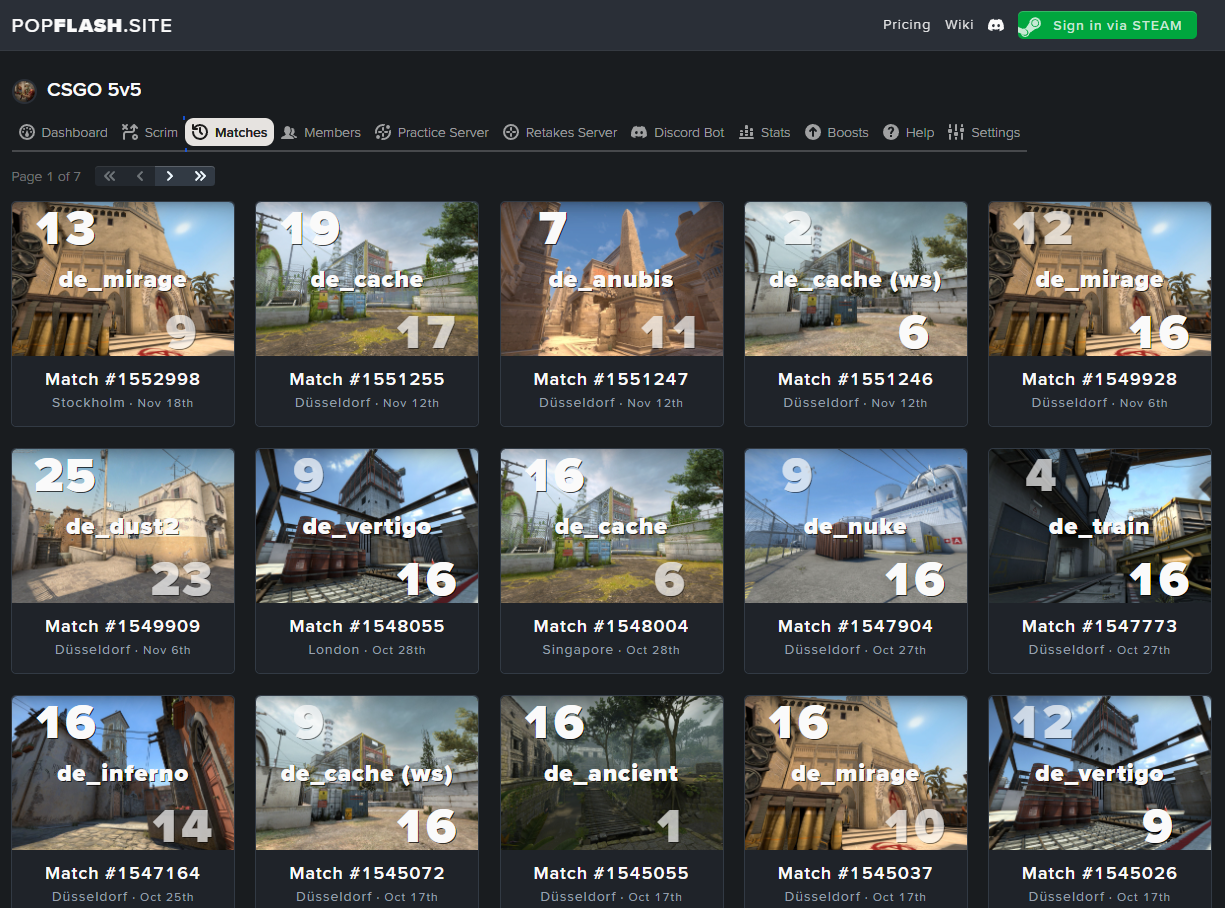
Task: Click the Practice Server icon
Action: coord(383,132)
